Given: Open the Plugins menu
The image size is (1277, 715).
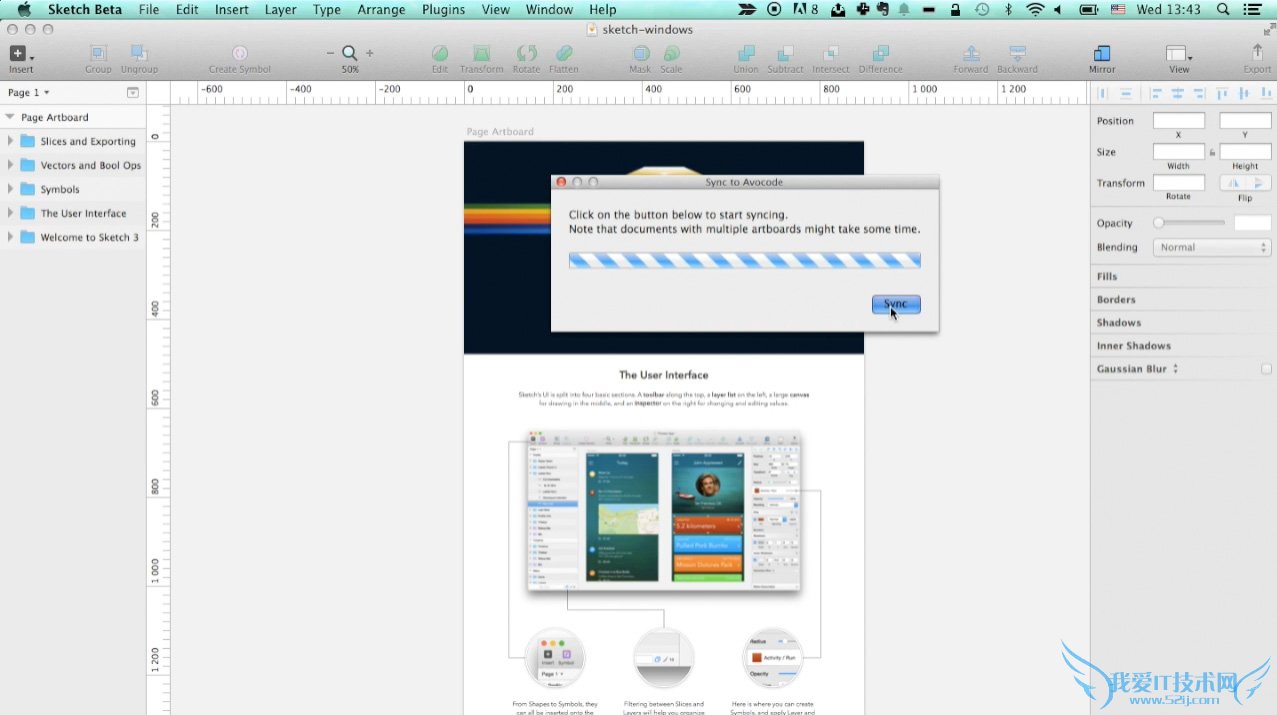Looking at the screenshot, I should tap(443, 10).
